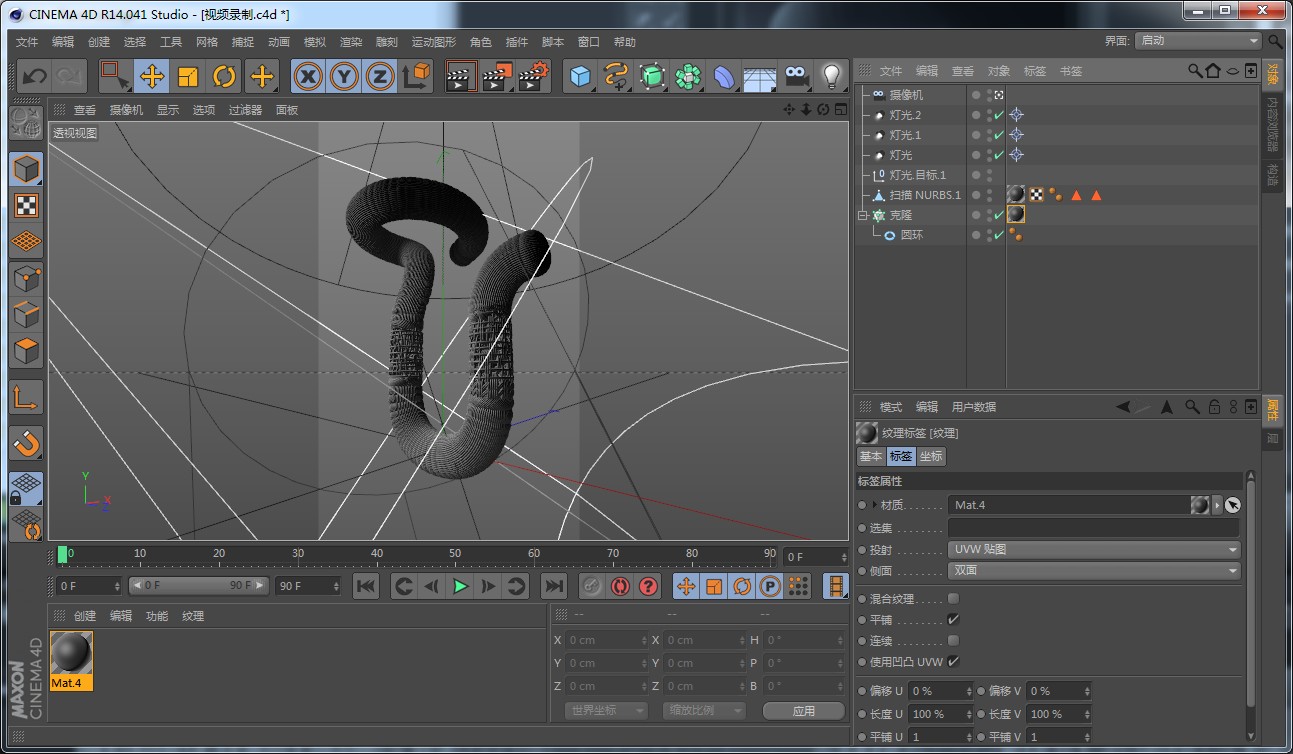Viewport: 1293px width, 754px height.
Task: Open the 界面 启动 layout dropdown
Action: 1198,41
